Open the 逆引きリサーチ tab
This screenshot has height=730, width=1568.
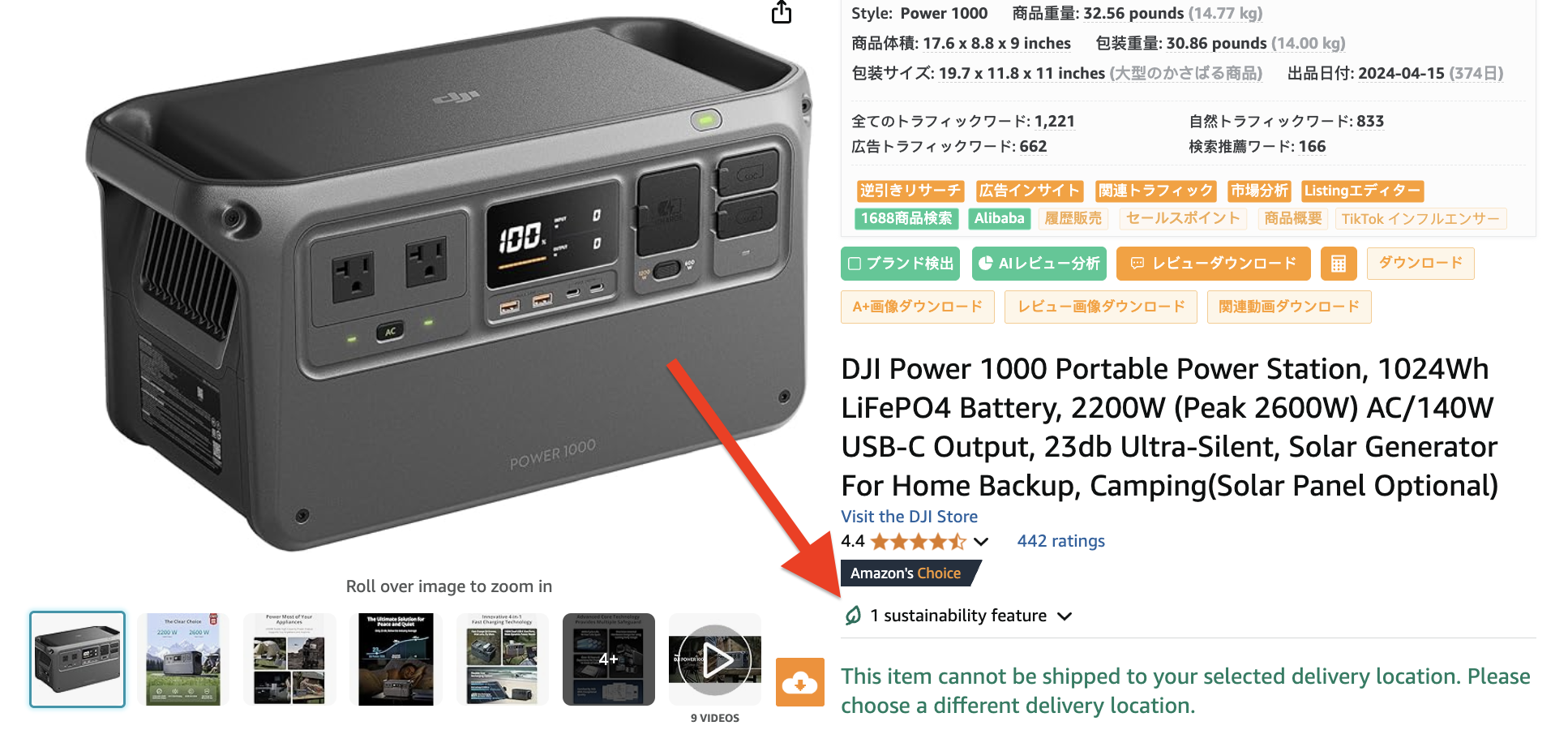910,191
